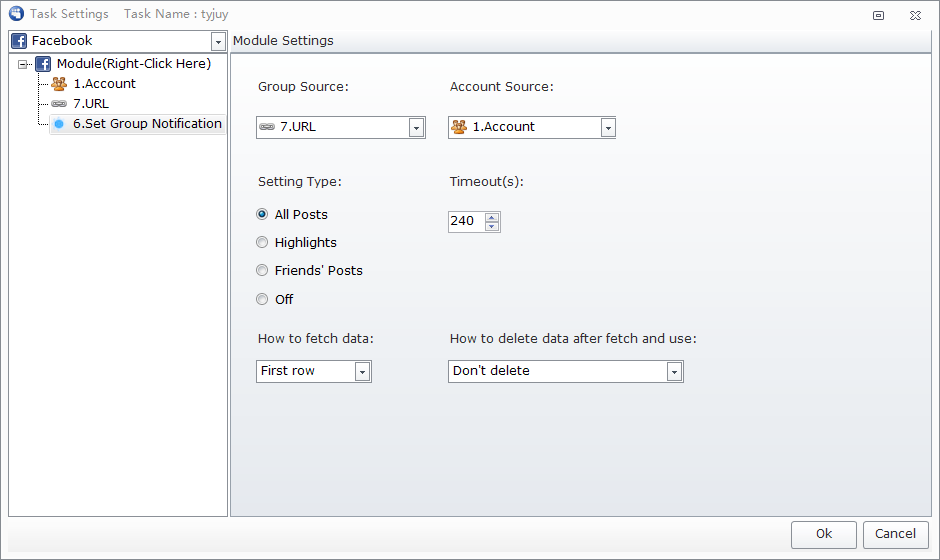Click the link icon inside the Group Source box
The width and height of the screenshot is (940, 560).
pyautogui.click(x=267, y=127)
